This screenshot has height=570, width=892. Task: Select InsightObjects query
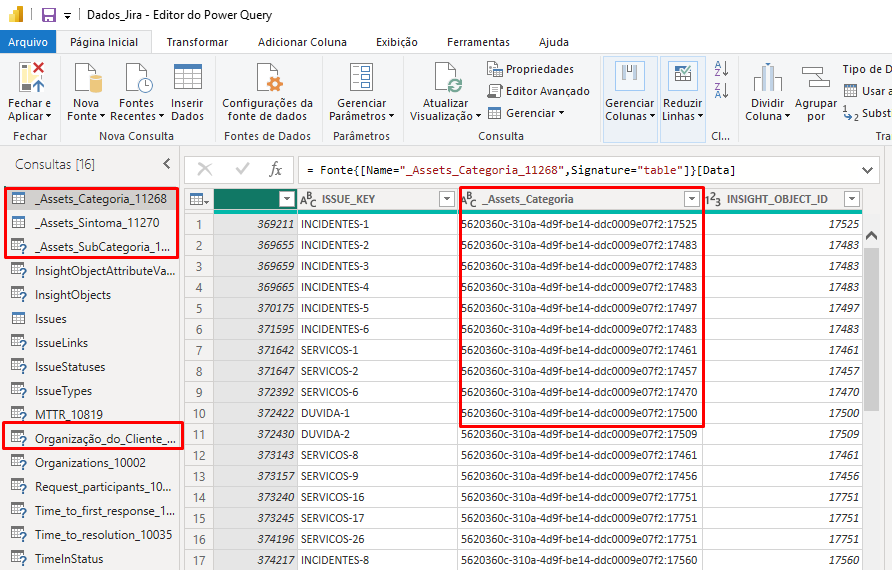[91, 295]
